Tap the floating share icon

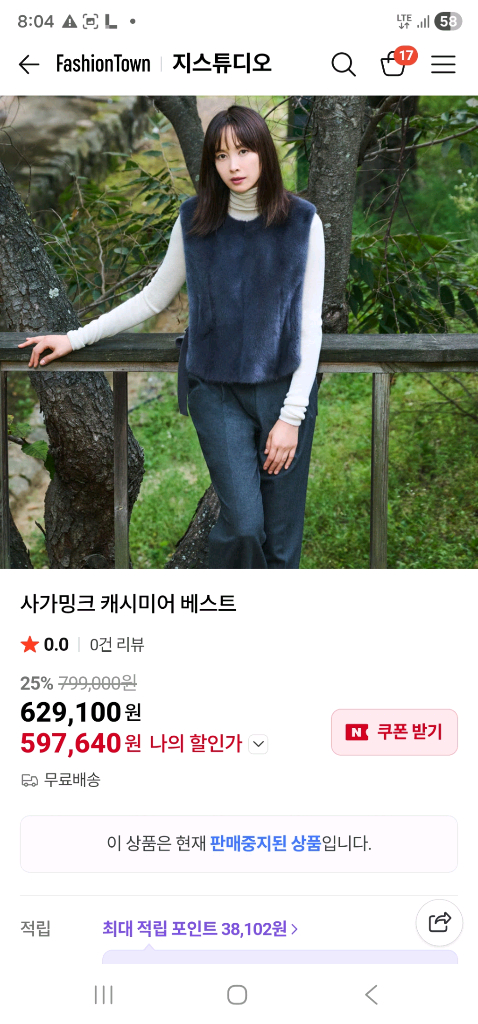click(439, 923)
